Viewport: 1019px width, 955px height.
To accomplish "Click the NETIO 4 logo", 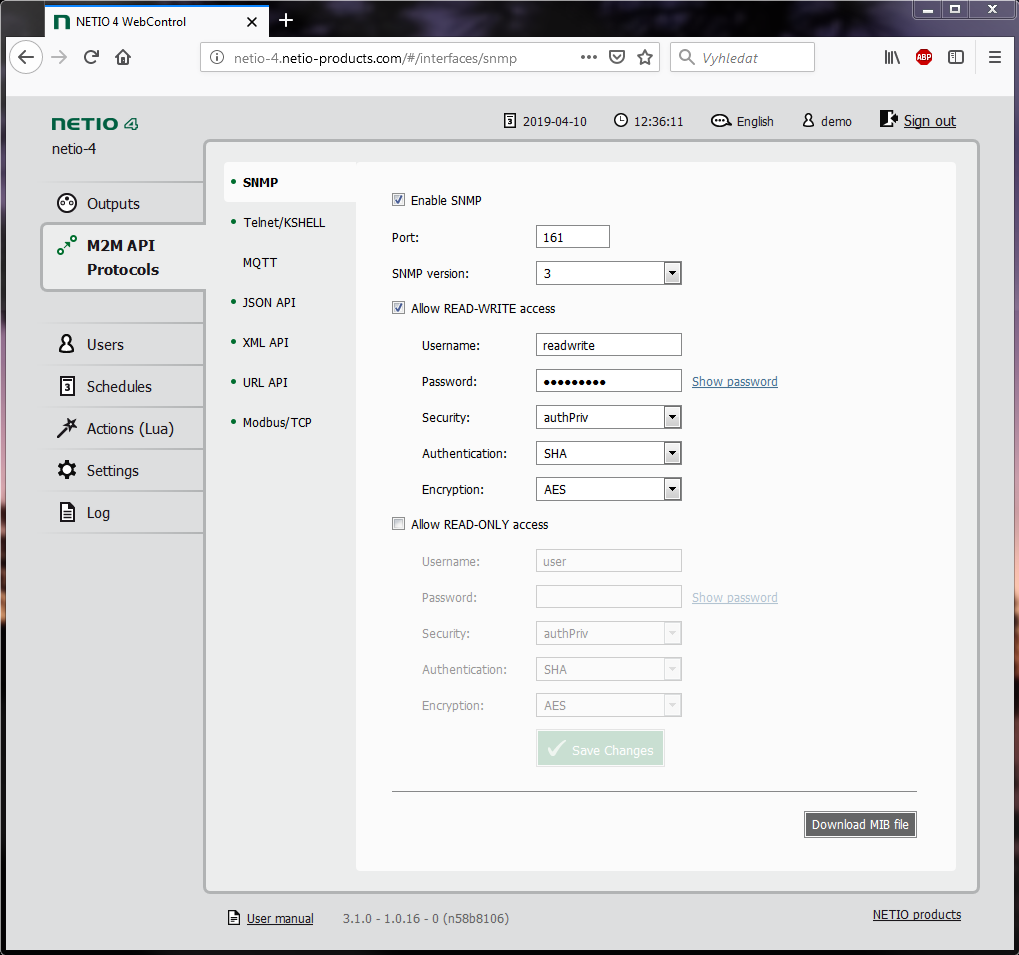I will click(95, 123).
